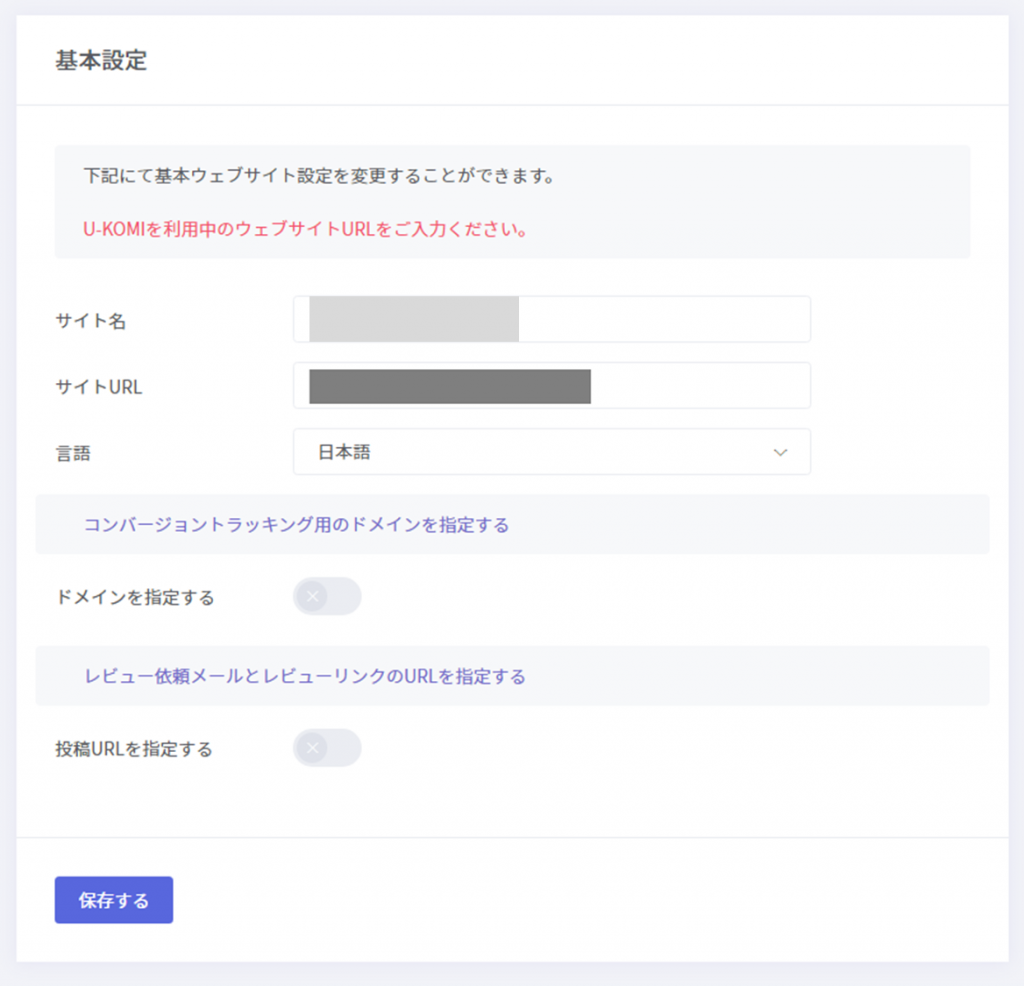The width and height of the screenshot is (1024, 986).
Task: Click the chevron arrow in the 言語 dropdown
Action: click(x=781, y=453)
